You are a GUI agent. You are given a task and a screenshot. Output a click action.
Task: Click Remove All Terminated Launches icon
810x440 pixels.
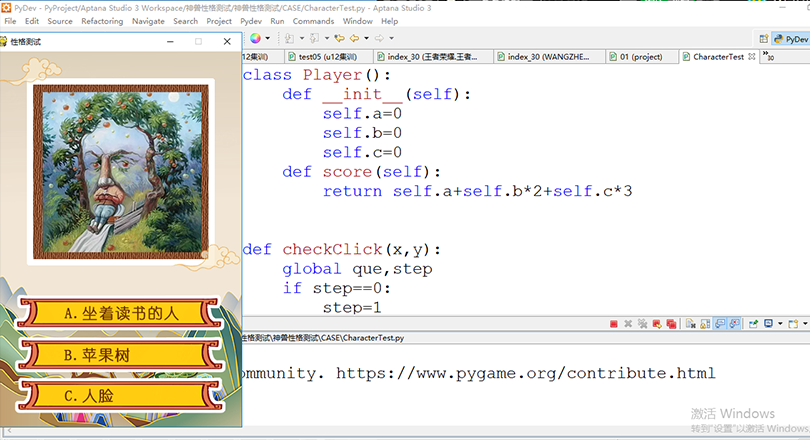point(642,324)
